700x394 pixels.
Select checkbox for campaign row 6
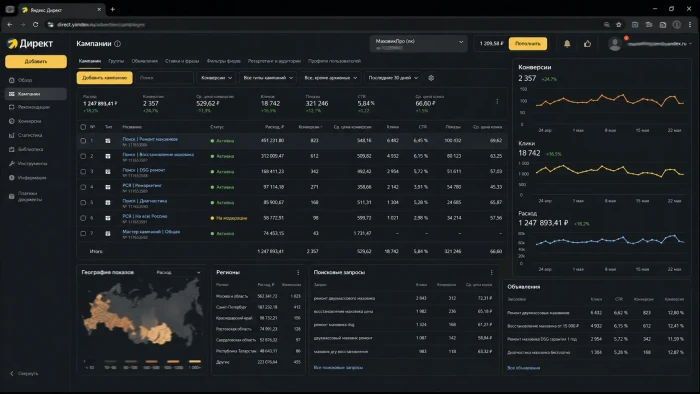[83, 218]
